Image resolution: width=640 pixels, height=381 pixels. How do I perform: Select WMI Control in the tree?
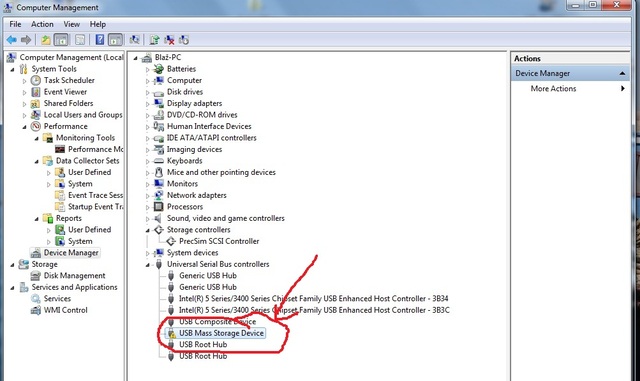[x=65, y=310]
